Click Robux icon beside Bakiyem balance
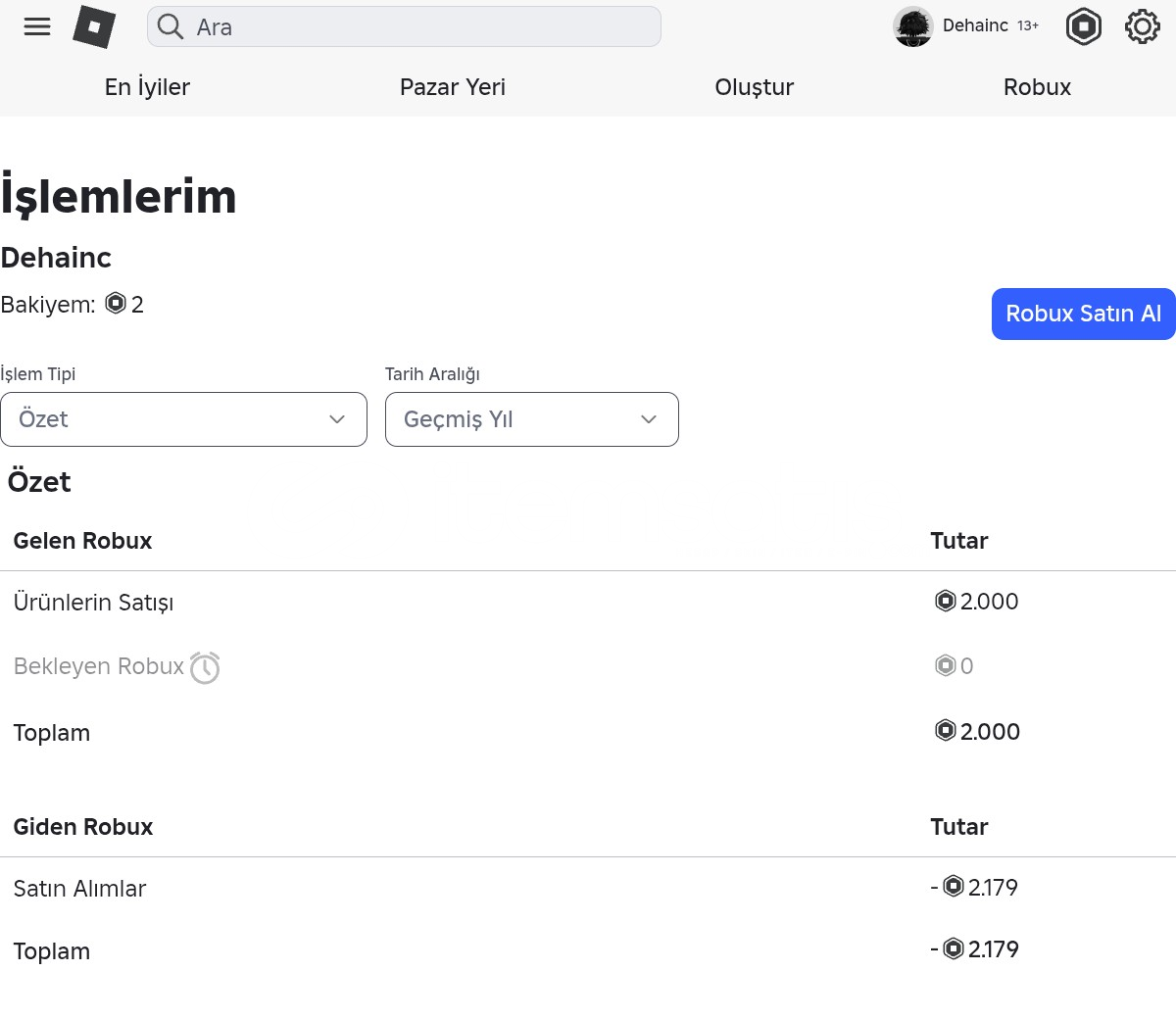Viewport: 1176px width, 1020px height. (116, 304)
